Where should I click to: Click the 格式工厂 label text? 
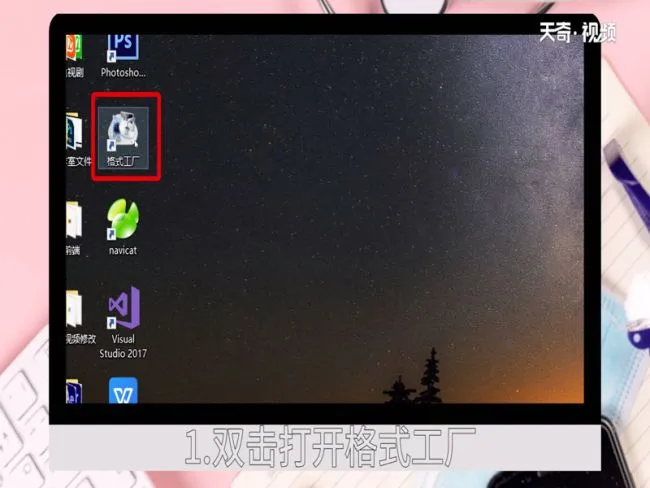coord(123,161)
